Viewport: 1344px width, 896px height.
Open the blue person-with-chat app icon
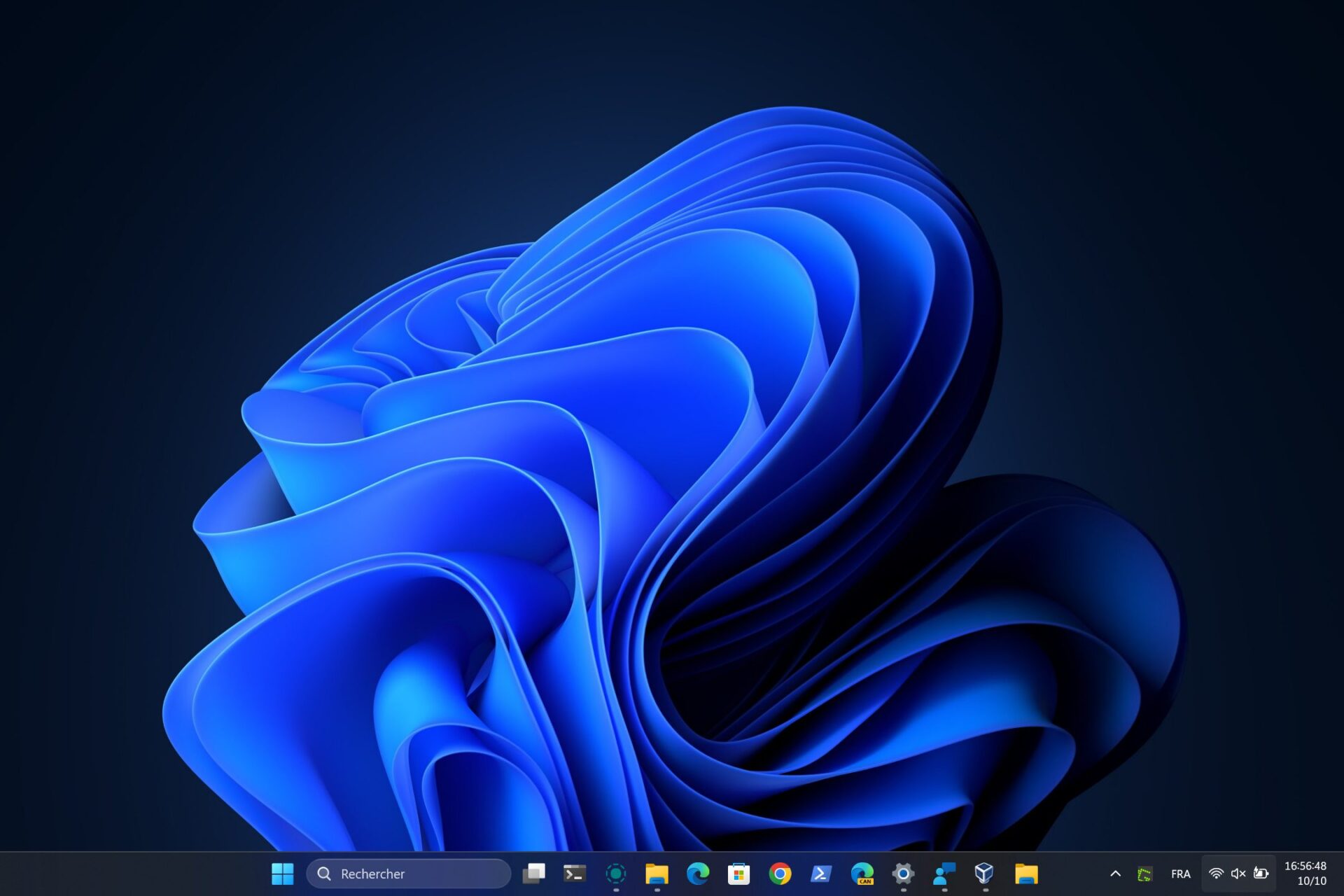click(x=944, y=874)
